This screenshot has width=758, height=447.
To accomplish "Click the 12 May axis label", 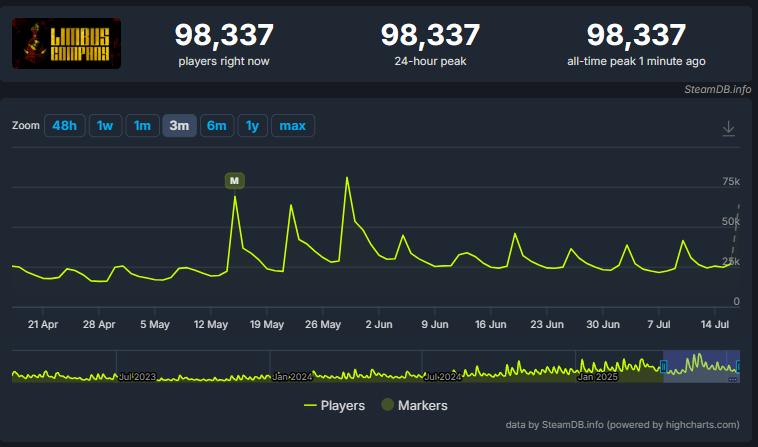I will [x=211, y=324].
